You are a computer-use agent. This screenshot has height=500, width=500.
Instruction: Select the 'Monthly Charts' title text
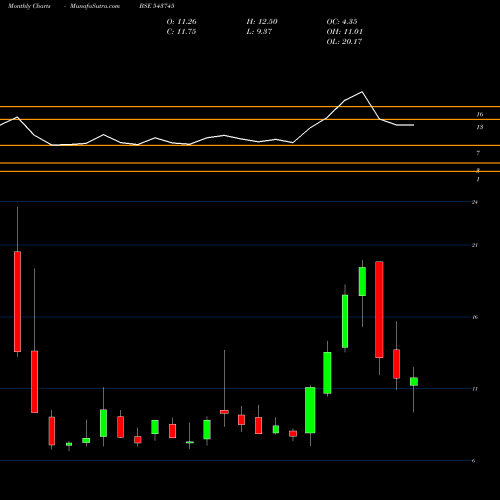click(29, 6)
